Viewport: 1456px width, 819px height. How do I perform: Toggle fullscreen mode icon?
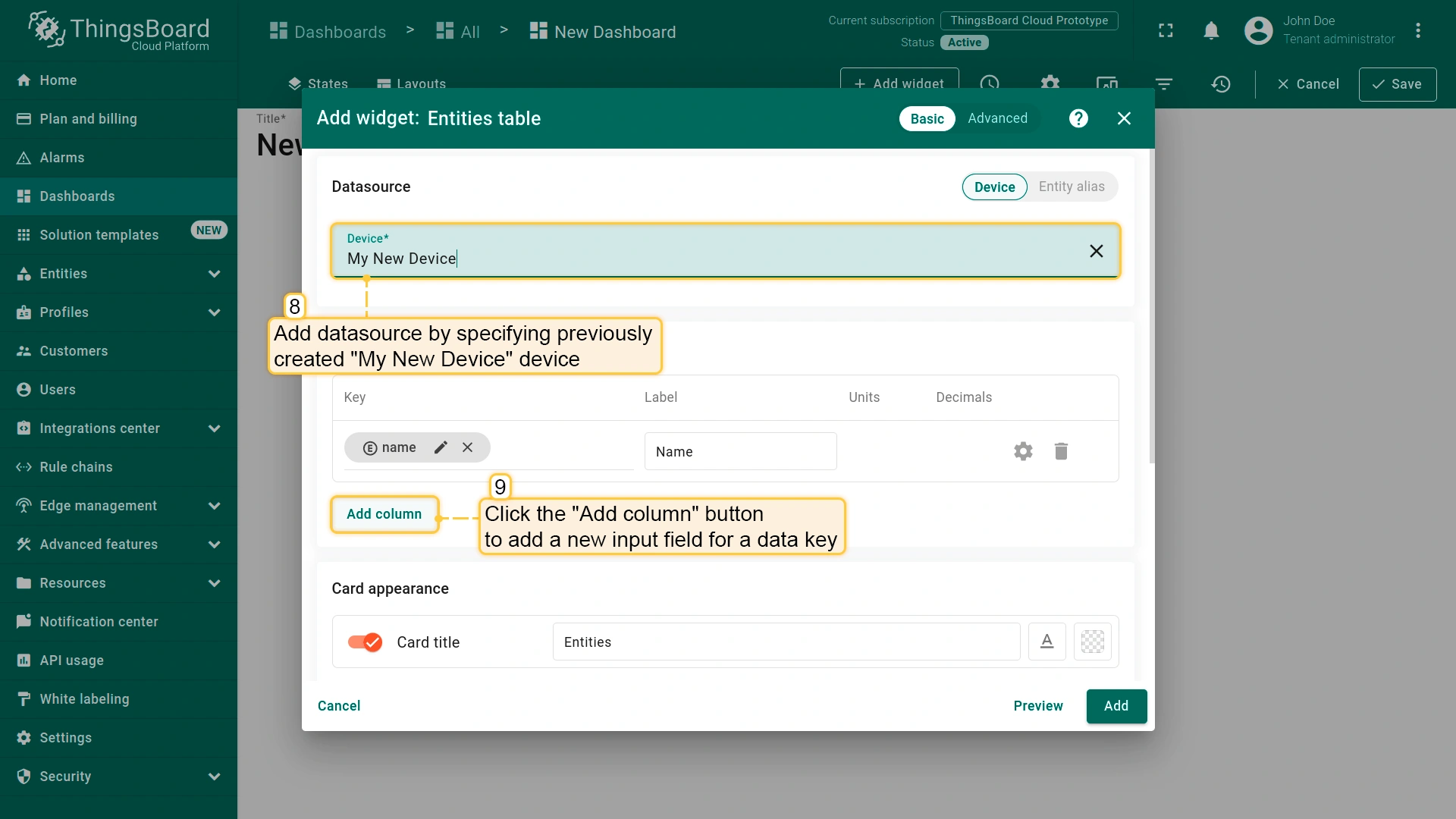(1166, 30)
